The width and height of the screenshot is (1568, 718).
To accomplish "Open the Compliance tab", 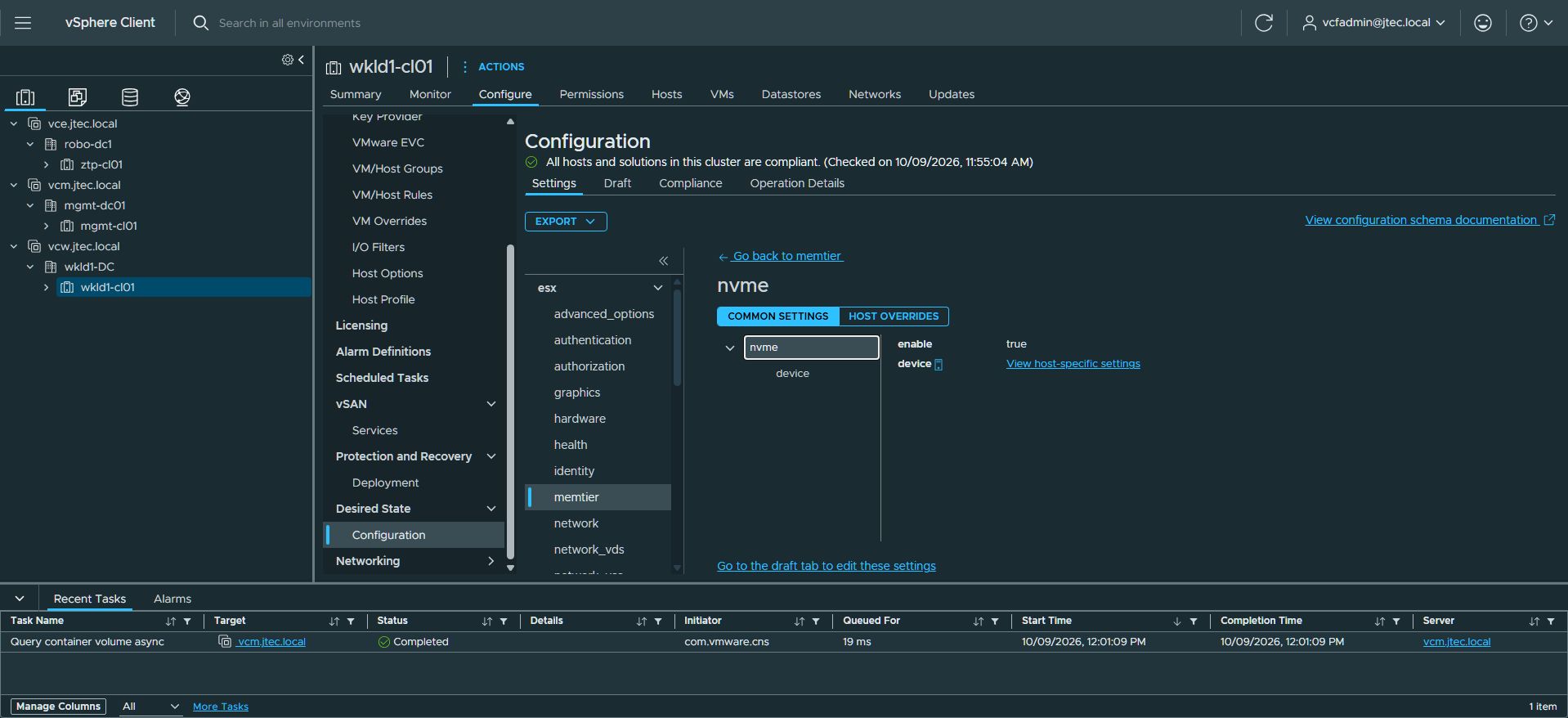I will 691,183.
